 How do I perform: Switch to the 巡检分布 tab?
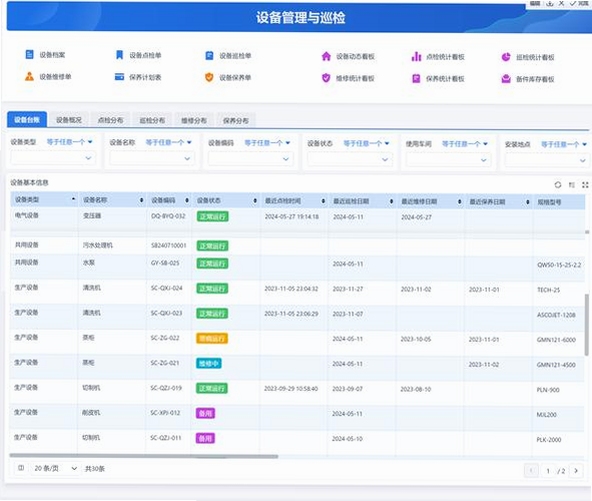[x=152, y=120]
